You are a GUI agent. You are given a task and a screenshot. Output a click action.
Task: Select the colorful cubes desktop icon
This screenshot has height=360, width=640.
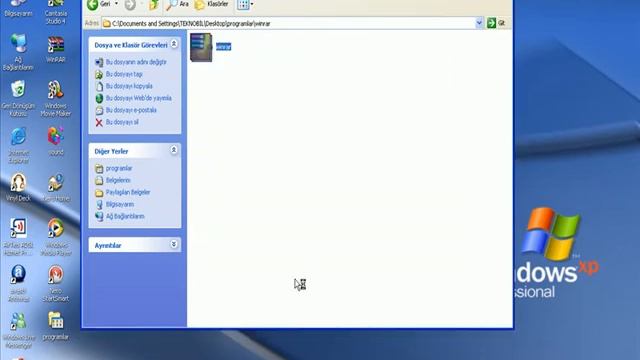tap(56, 141)
